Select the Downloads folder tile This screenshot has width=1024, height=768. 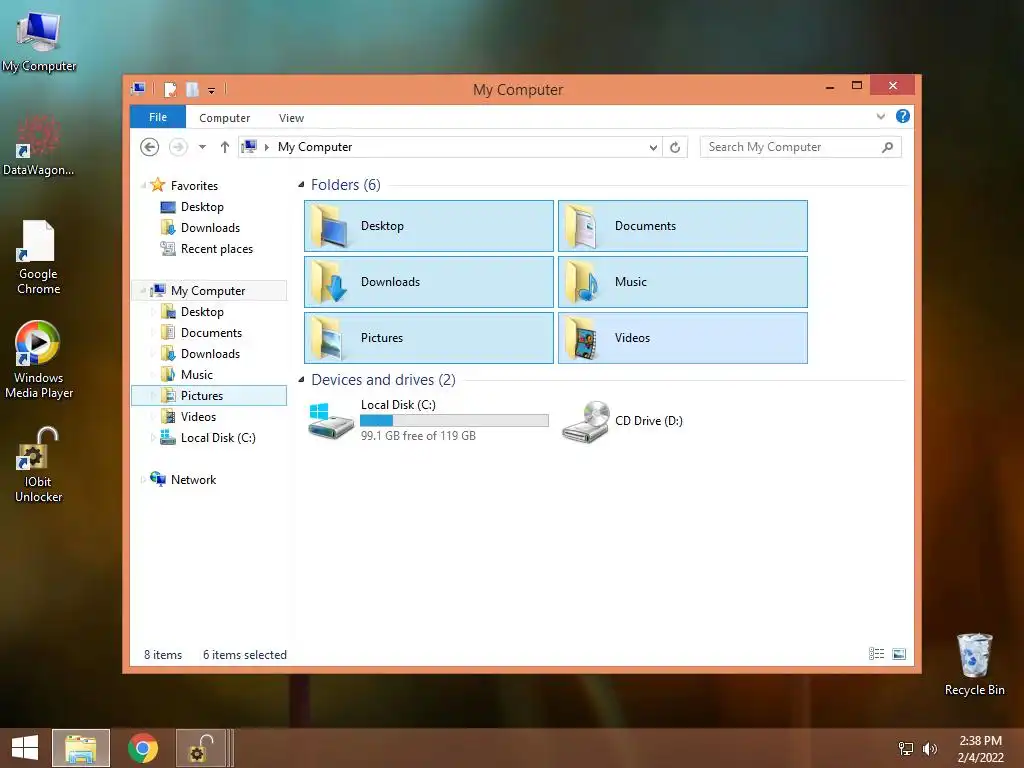coord(428,282)
